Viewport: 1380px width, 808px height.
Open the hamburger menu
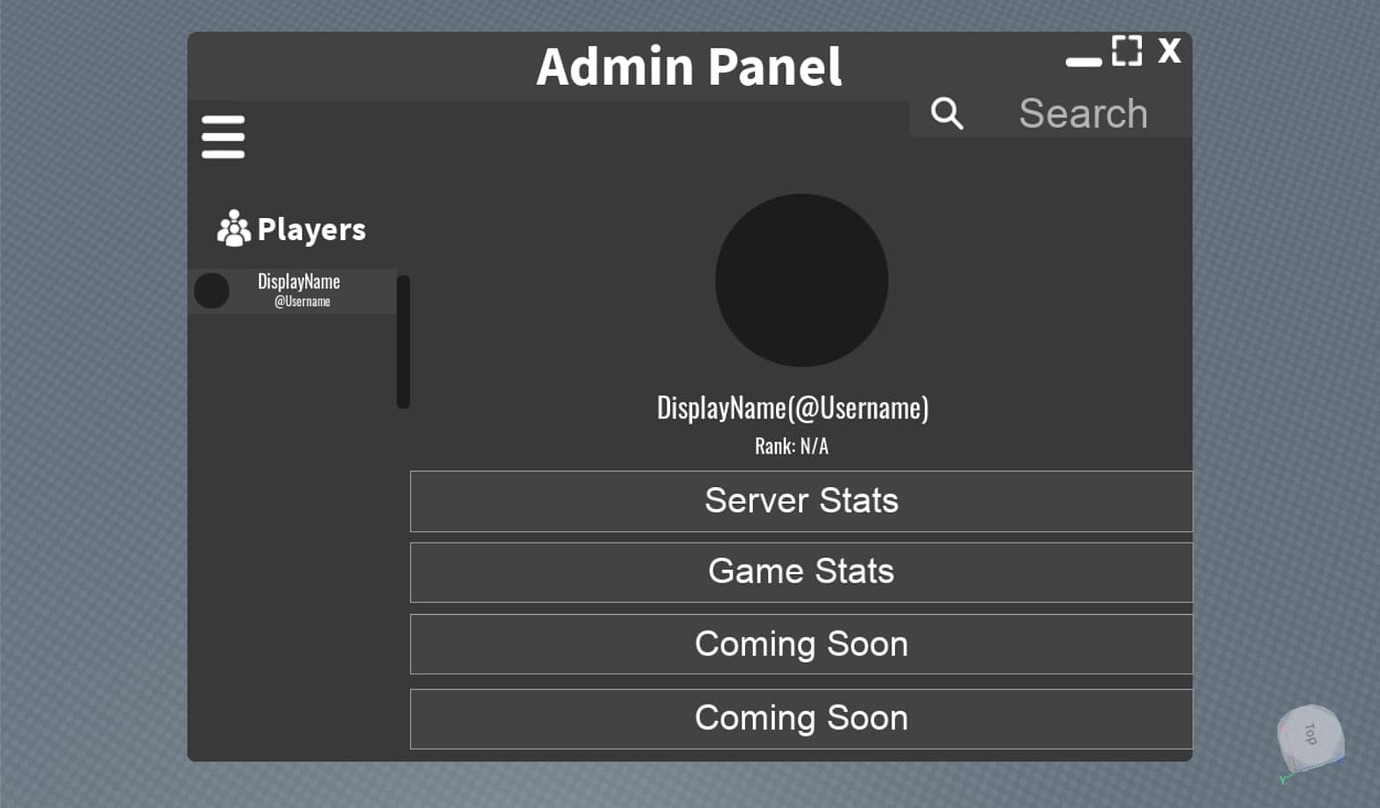coord(222,136)
